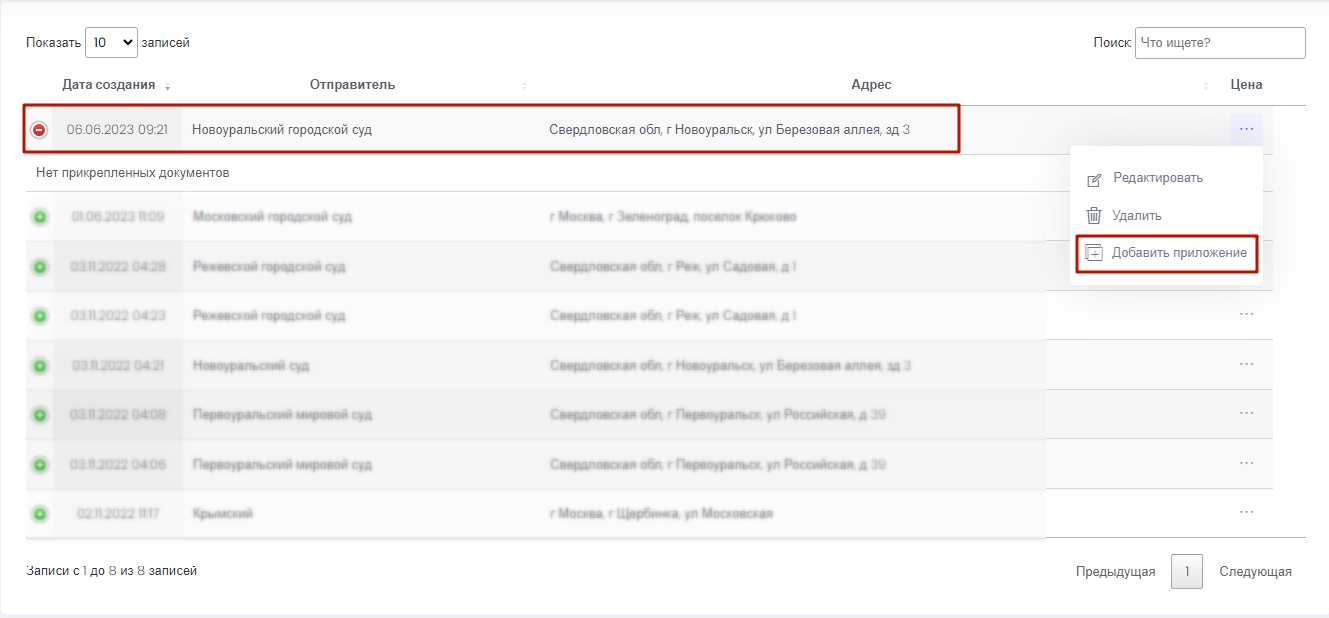Open the records-per-page dropdown
The image size is (1329, 618).
click(111, 43)
